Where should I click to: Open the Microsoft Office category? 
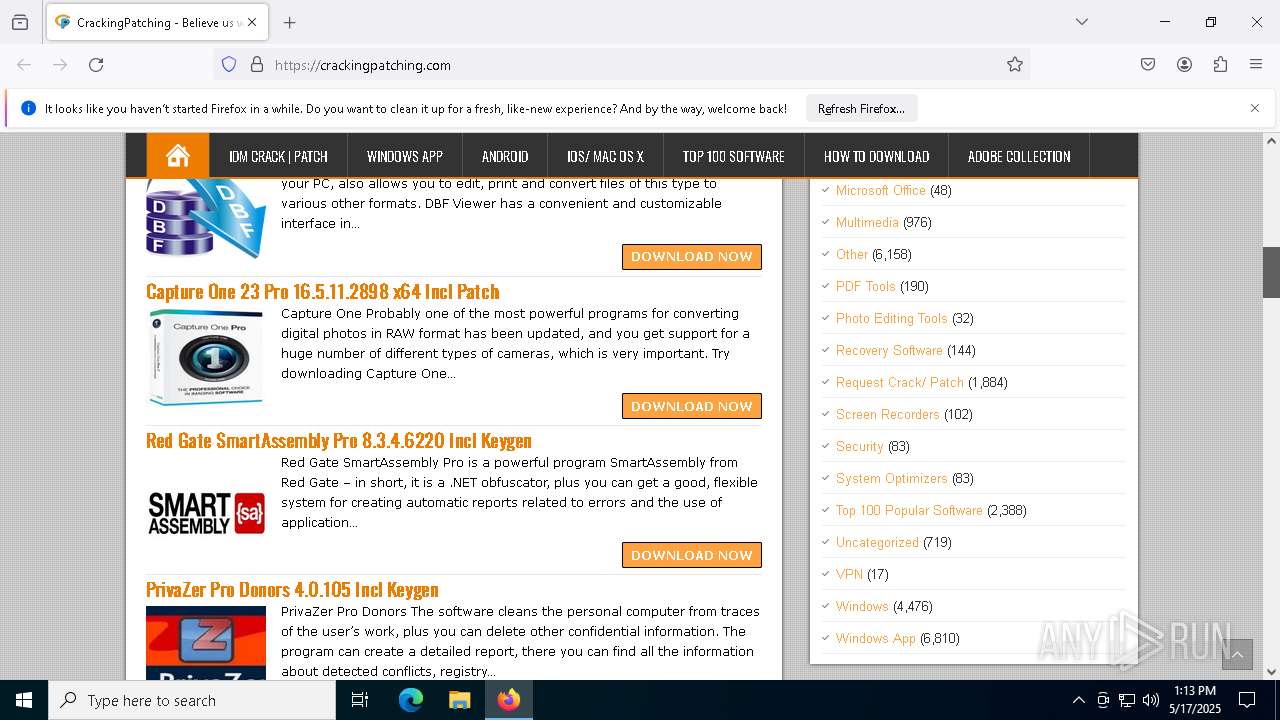click(881, 190)
